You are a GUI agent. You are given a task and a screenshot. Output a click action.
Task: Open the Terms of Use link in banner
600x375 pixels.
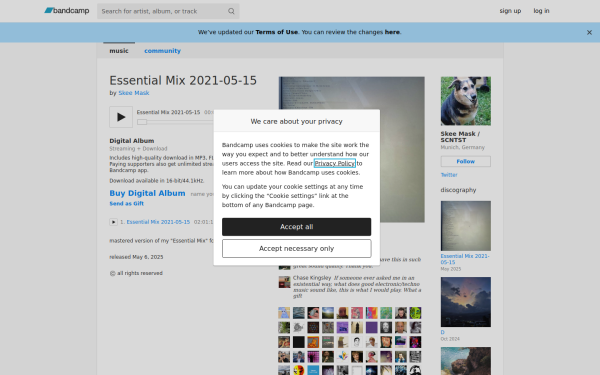coord(277,32)
